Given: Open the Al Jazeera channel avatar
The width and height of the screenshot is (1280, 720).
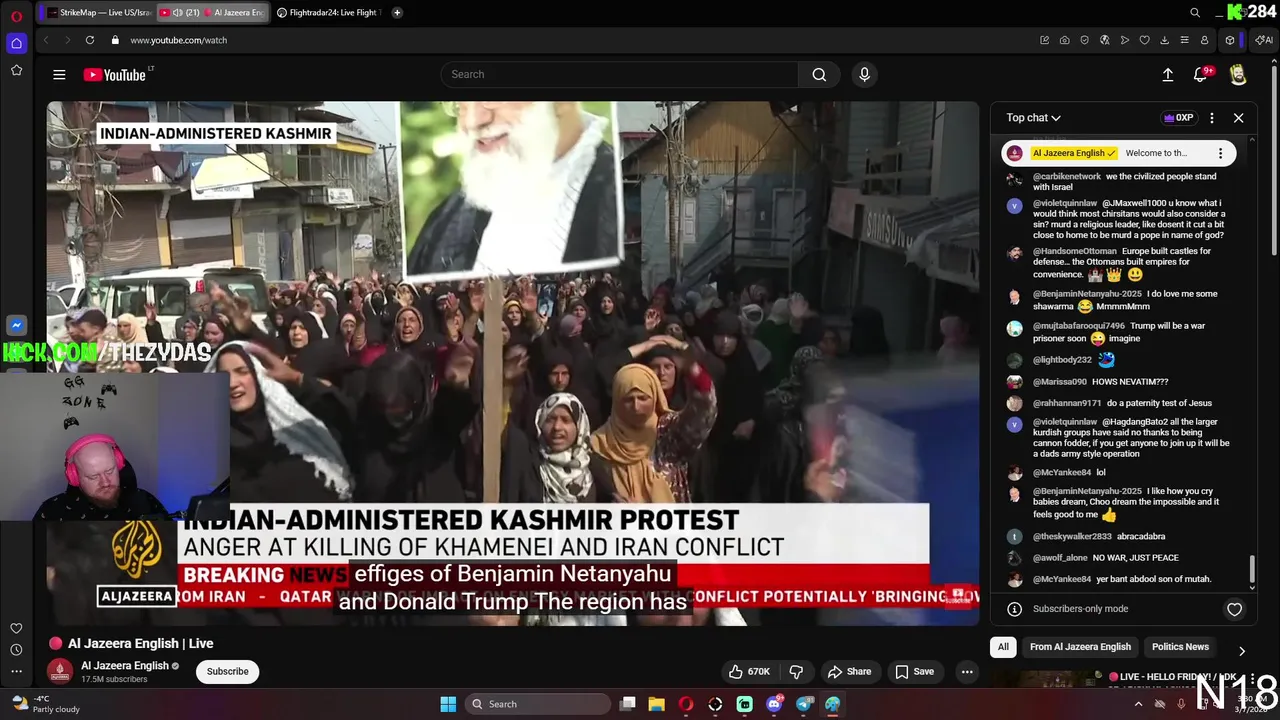Looking at the screenshot, I should click(60, 671).
